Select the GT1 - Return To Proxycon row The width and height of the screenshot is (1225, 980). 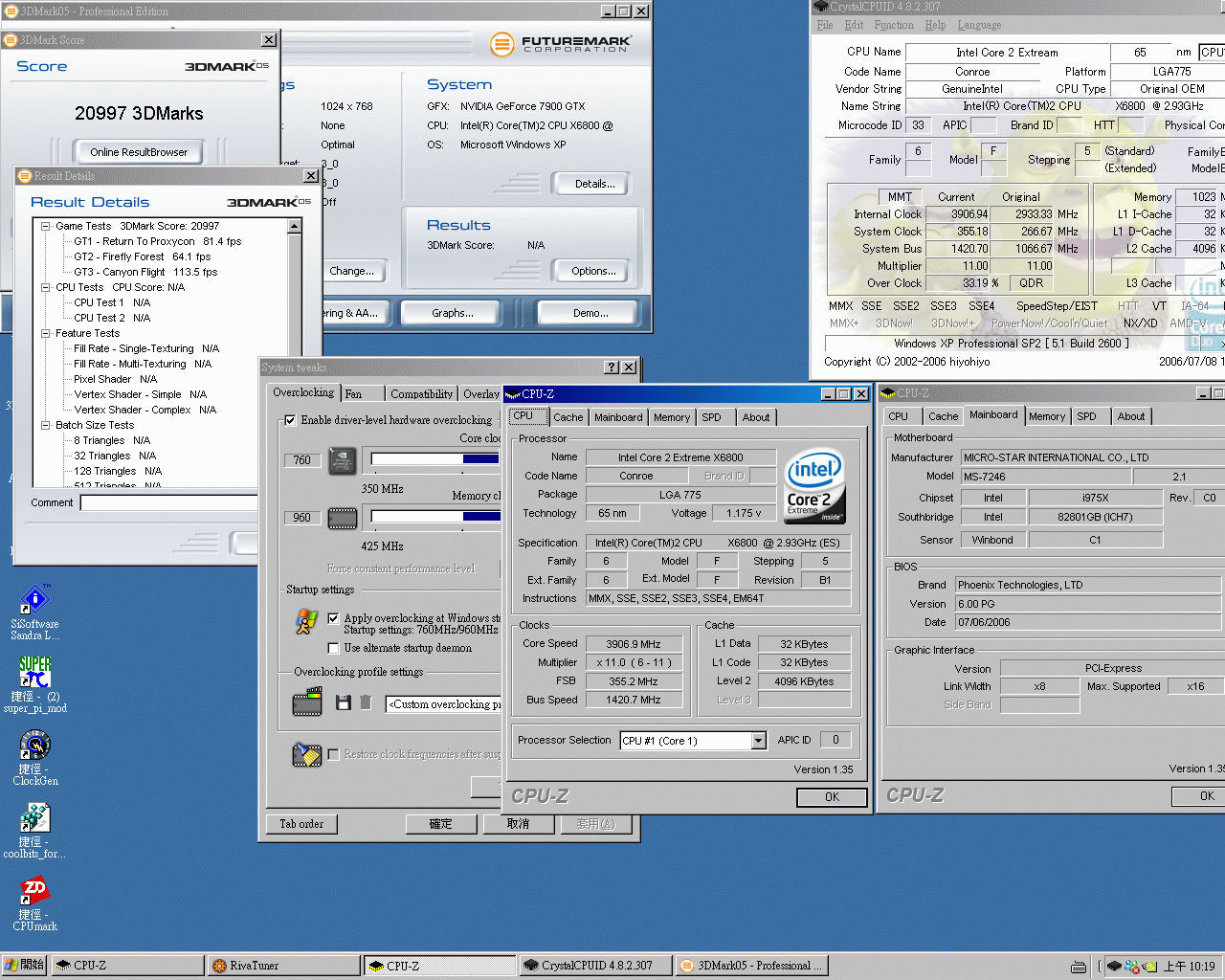[x=158, y=241]
